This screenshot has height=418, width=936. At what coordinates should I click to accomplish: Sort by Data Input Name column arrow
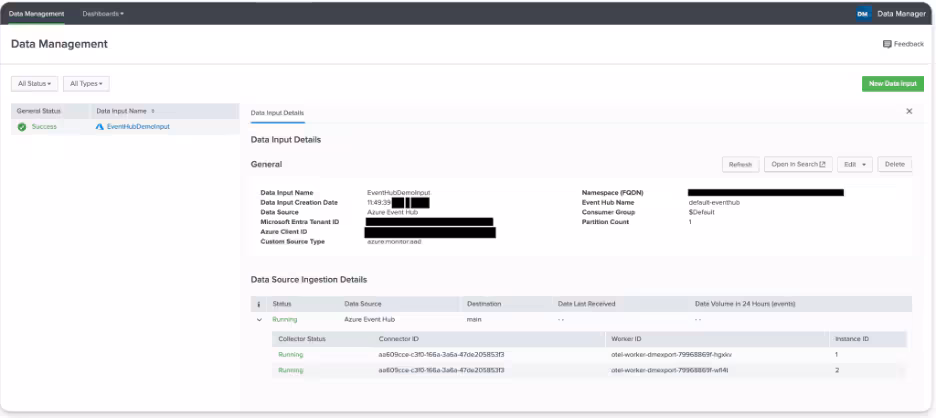coord(153,111)
